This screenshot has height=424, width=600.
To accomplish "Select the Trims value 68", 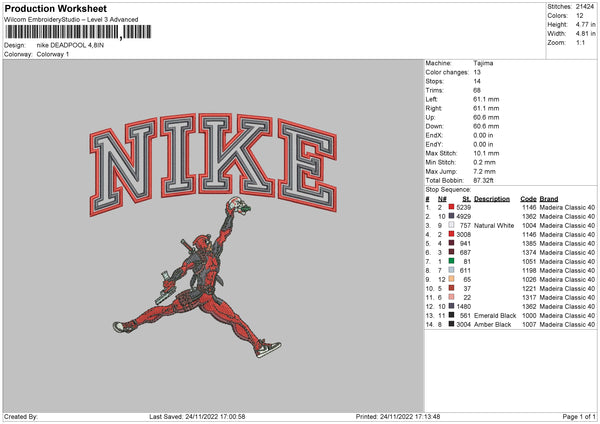I will pyautogui.click(x=477, y=90).
